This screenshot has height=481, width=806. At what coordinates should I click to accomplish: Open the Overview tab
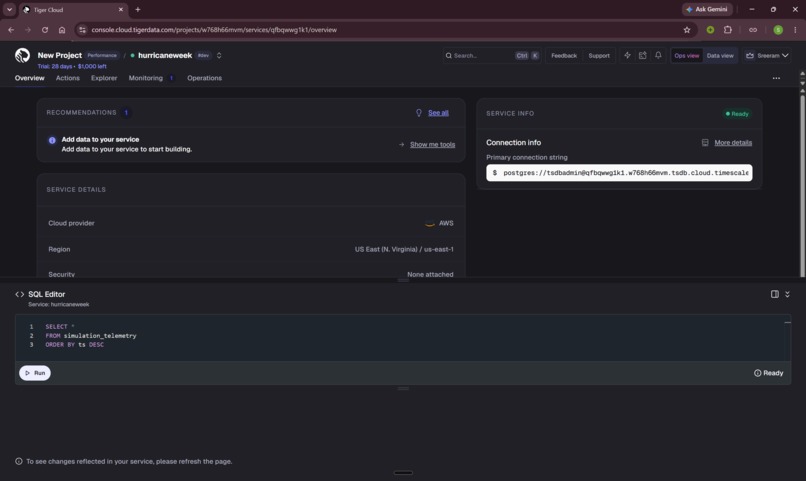pos(29,78)
